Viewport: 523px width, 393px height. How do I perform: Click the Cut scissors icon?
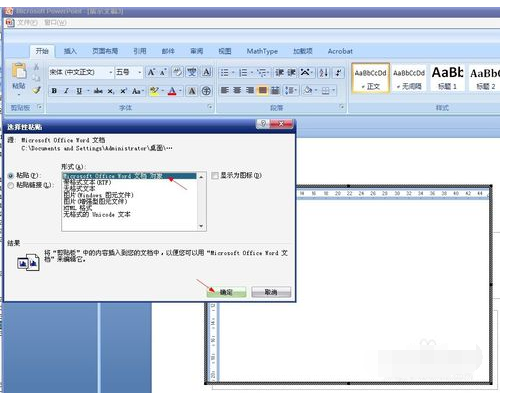coord(36,67)
